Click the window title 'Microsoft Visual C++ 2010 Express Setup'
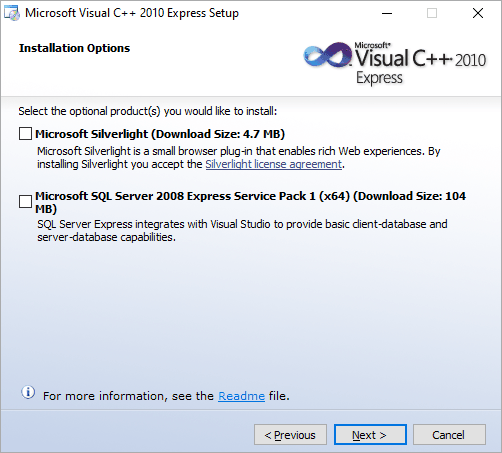 (x=132, y=13)
